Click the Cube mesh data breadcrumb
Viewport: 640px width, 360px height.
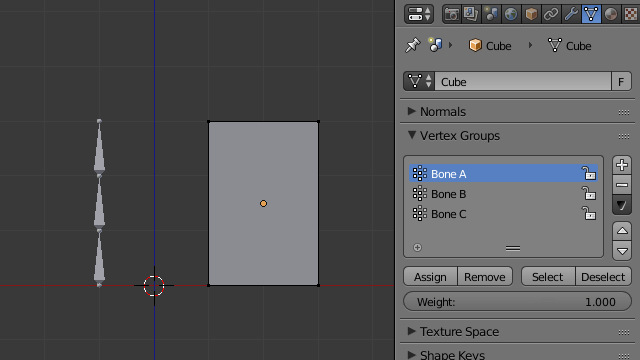pos(569,46)
